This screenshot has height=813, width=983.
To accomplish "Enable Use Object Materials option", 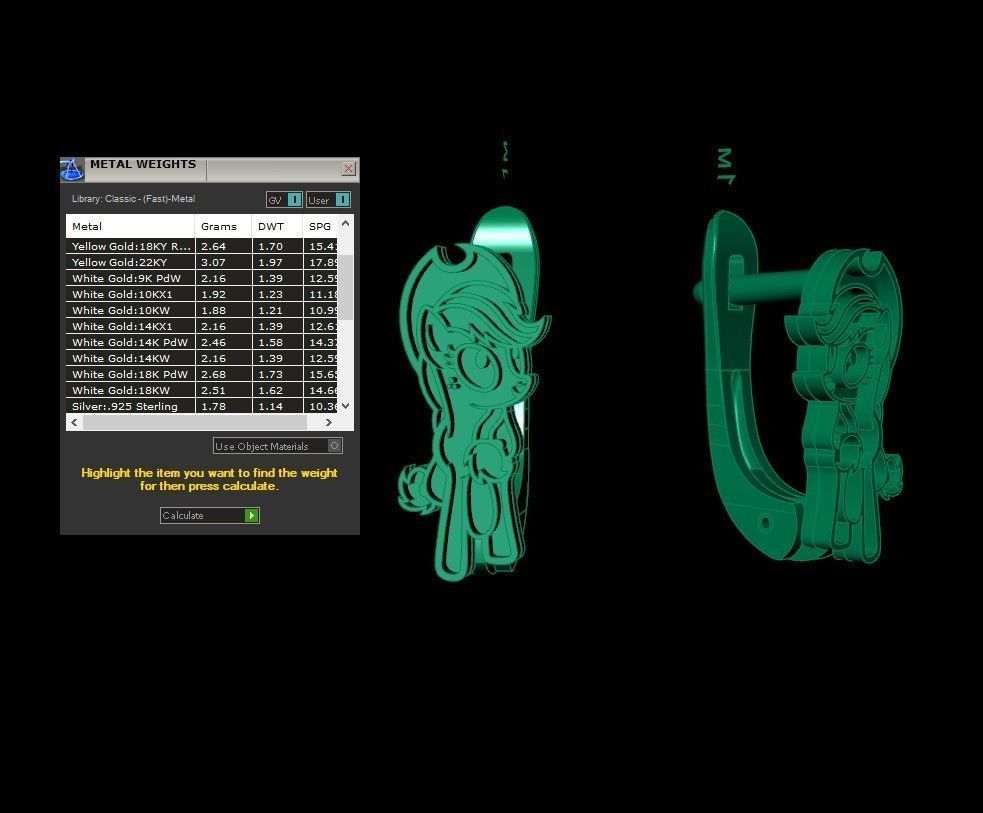I will point(278,446).
